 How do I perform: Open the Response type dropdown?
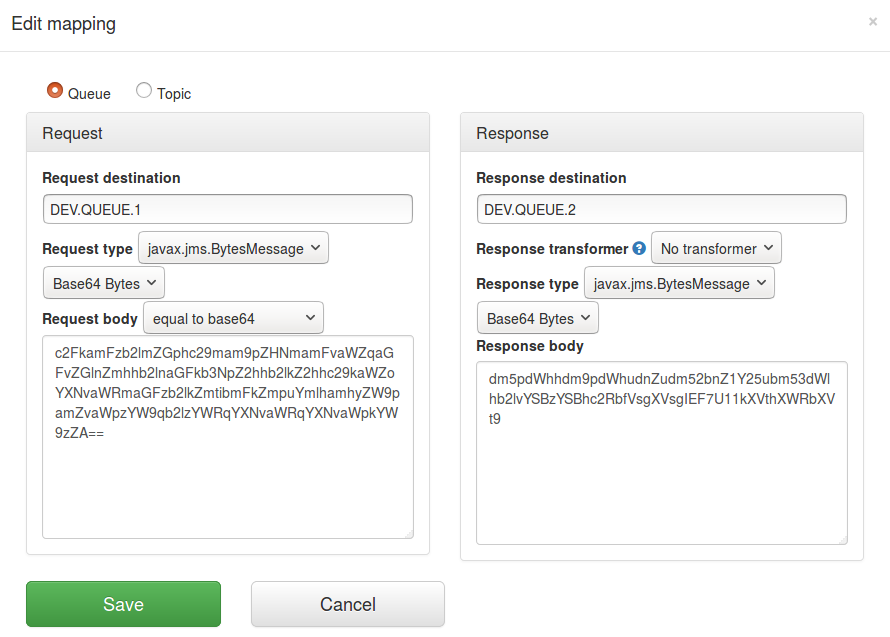coord(679,282)
